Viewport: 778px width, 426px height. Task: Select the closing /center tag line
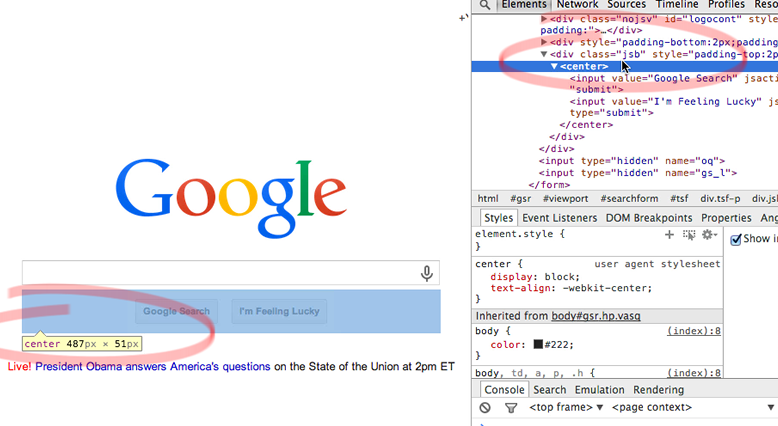[586, 124]
